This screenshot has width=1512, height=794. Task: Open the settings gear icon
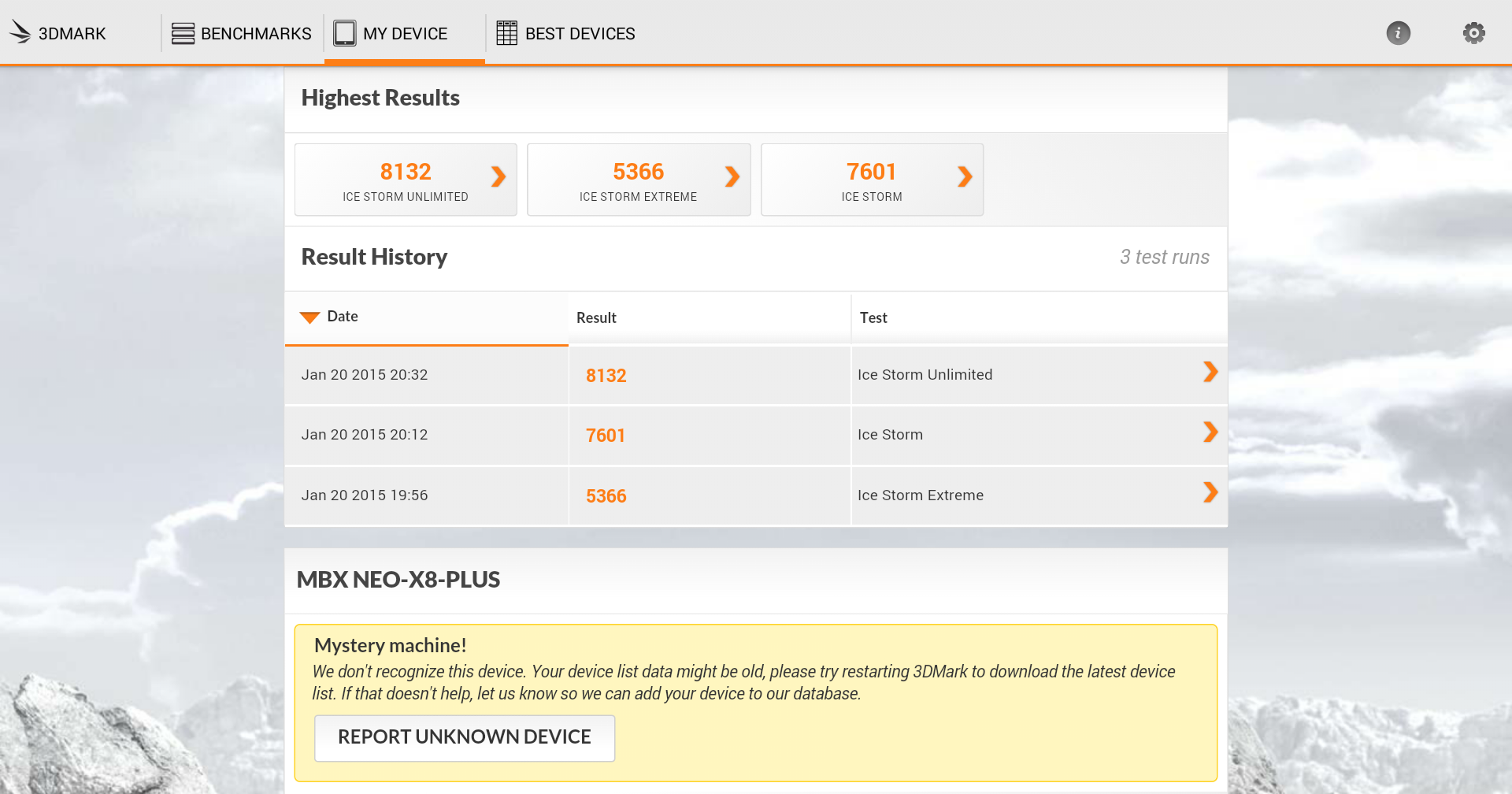pyautogui.click(x=1473, y=33)
